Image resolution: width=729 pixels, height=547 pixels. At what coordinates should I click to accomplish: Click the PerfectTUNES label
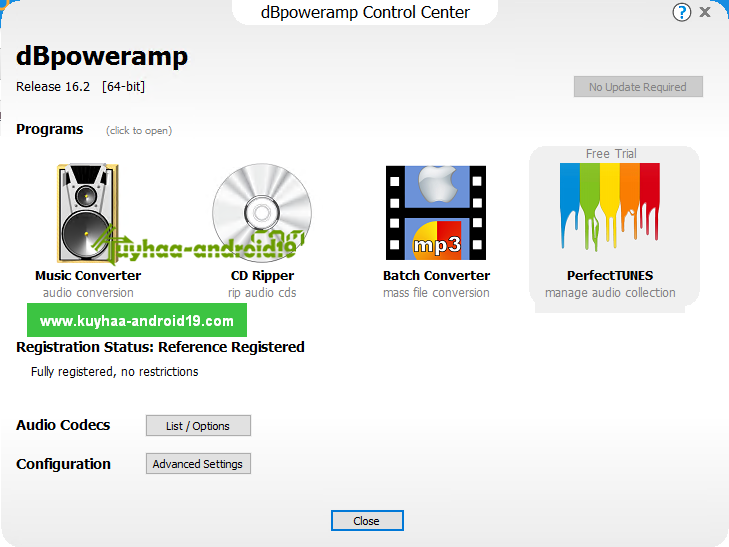(x=610, y=276)
